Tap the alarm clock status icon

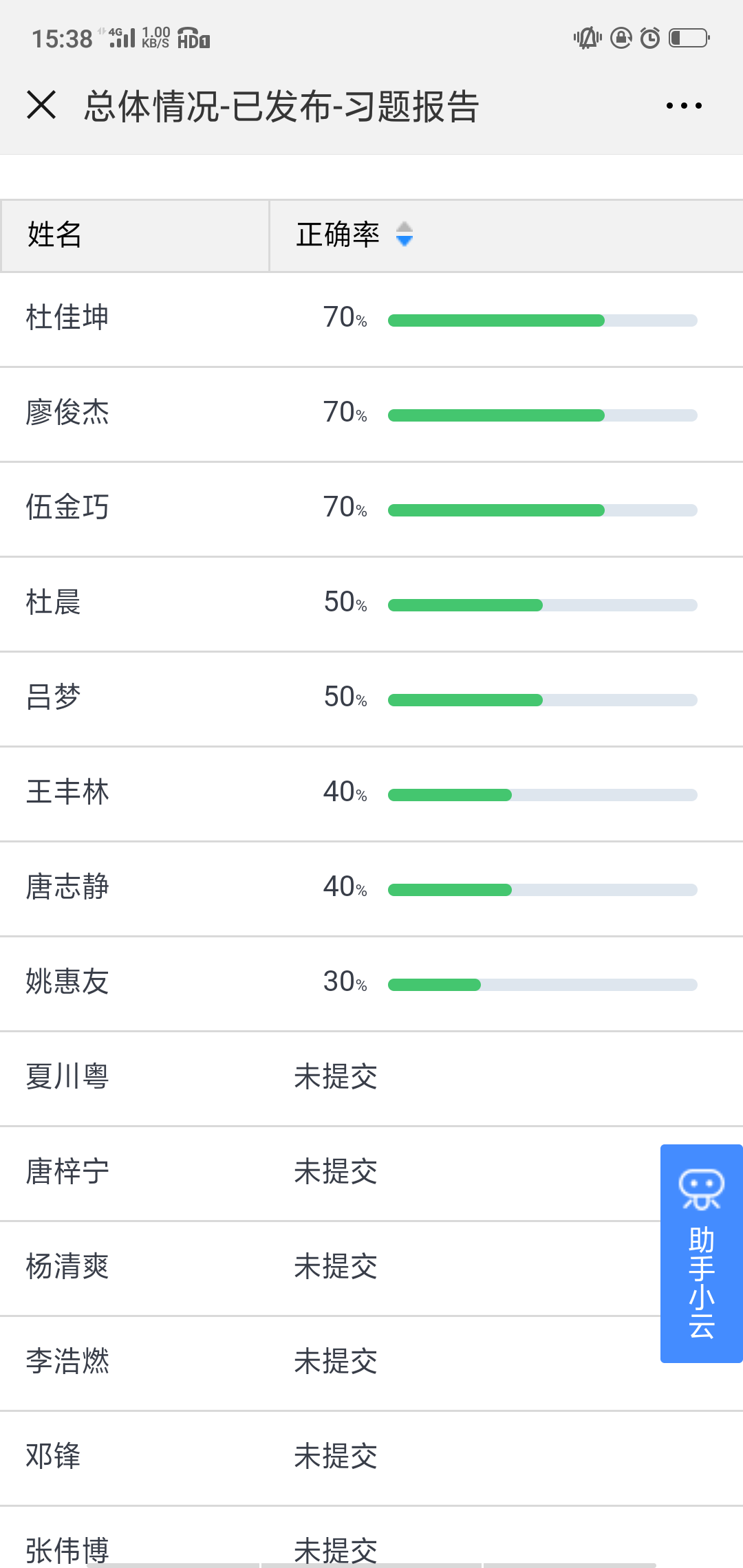click(650, 39)
